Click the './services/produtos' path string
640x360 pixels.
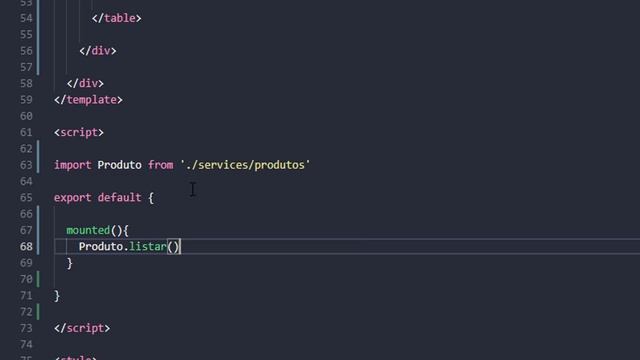245,165
